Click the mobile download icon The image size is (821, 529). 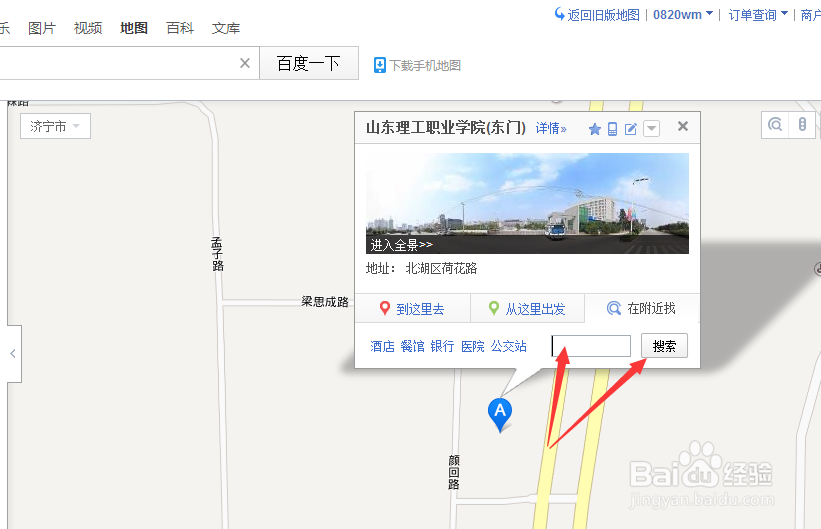(380, 65)
